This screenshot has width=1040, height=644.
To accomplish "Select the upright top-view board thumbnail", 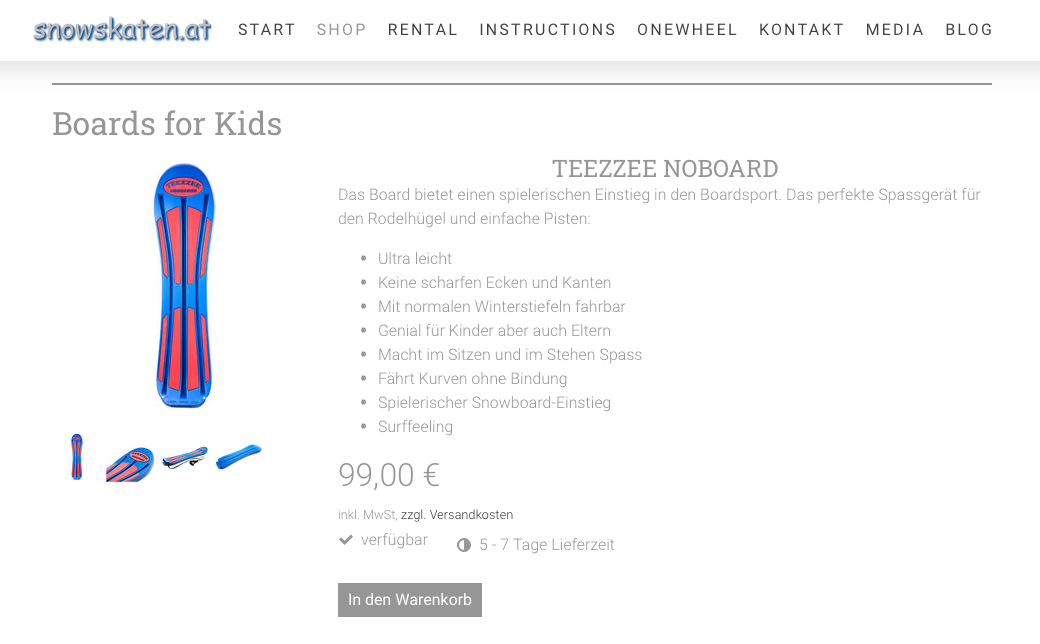I will tap(77, 457).
